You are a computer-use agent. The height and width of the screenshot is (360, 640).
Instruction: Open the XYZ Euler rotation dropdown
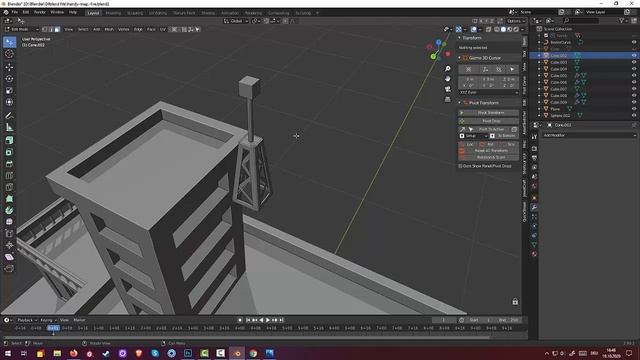[489, 93]
